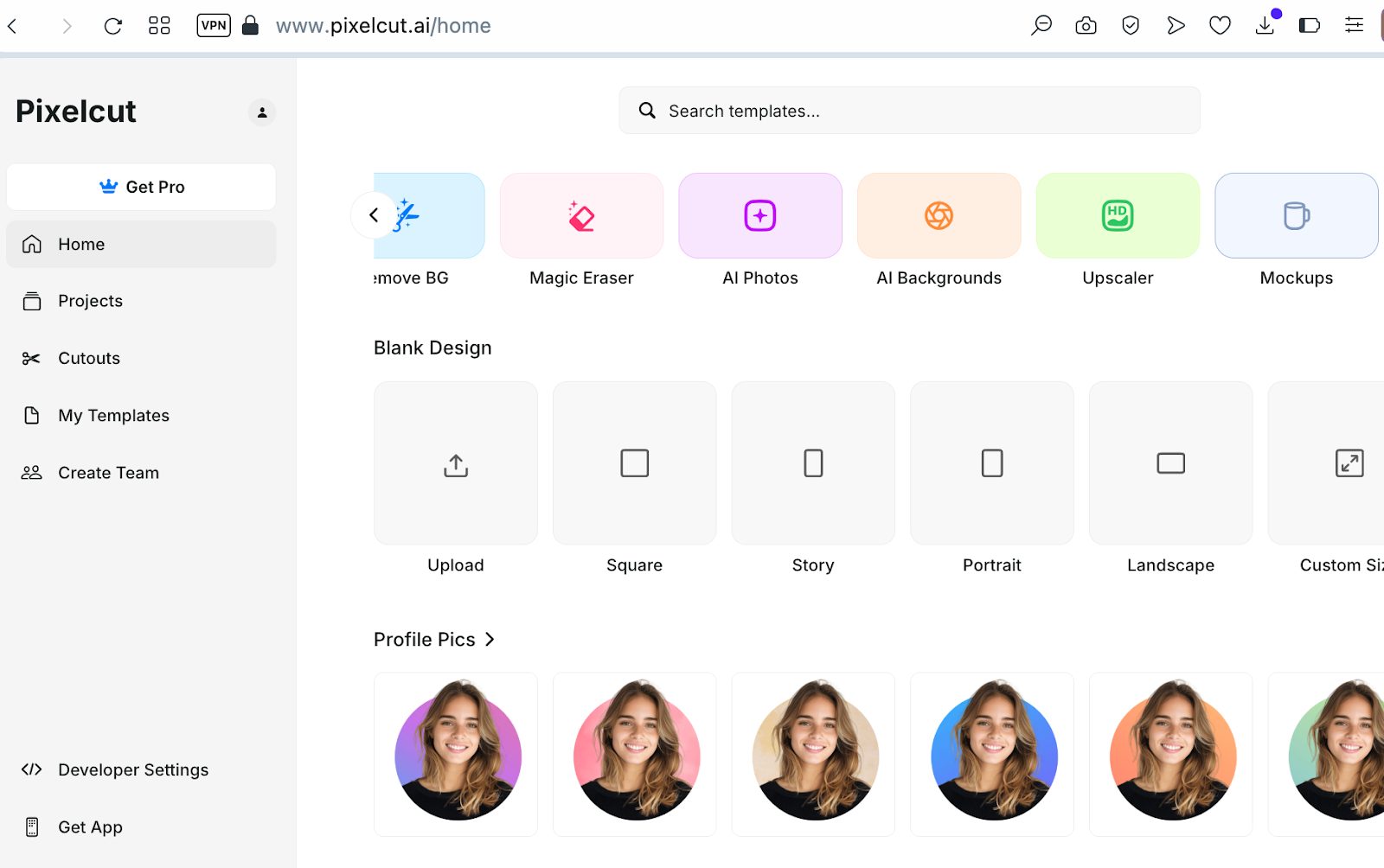
Task: Open the easy setup sliders icon
Action: click(x=1355, y=25)
